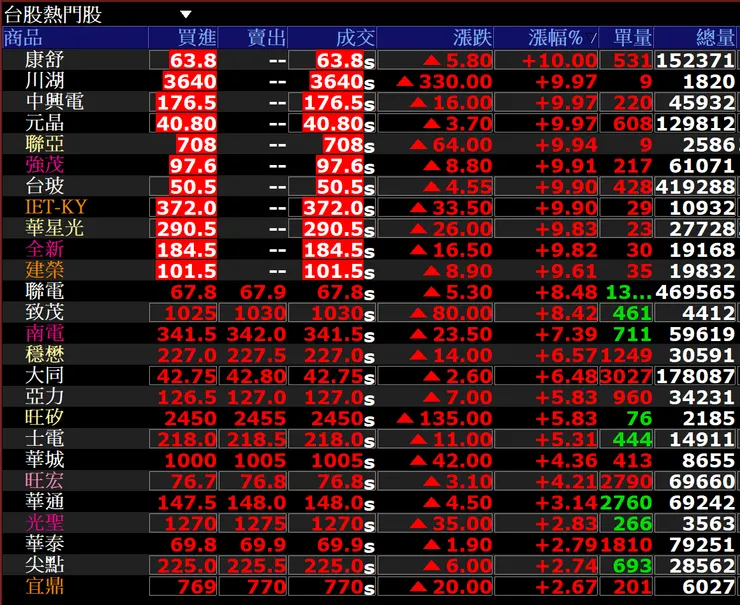The image size is (740, 605).
Task: Click 康舒 total volume 152371
Action: coord(695,60)
